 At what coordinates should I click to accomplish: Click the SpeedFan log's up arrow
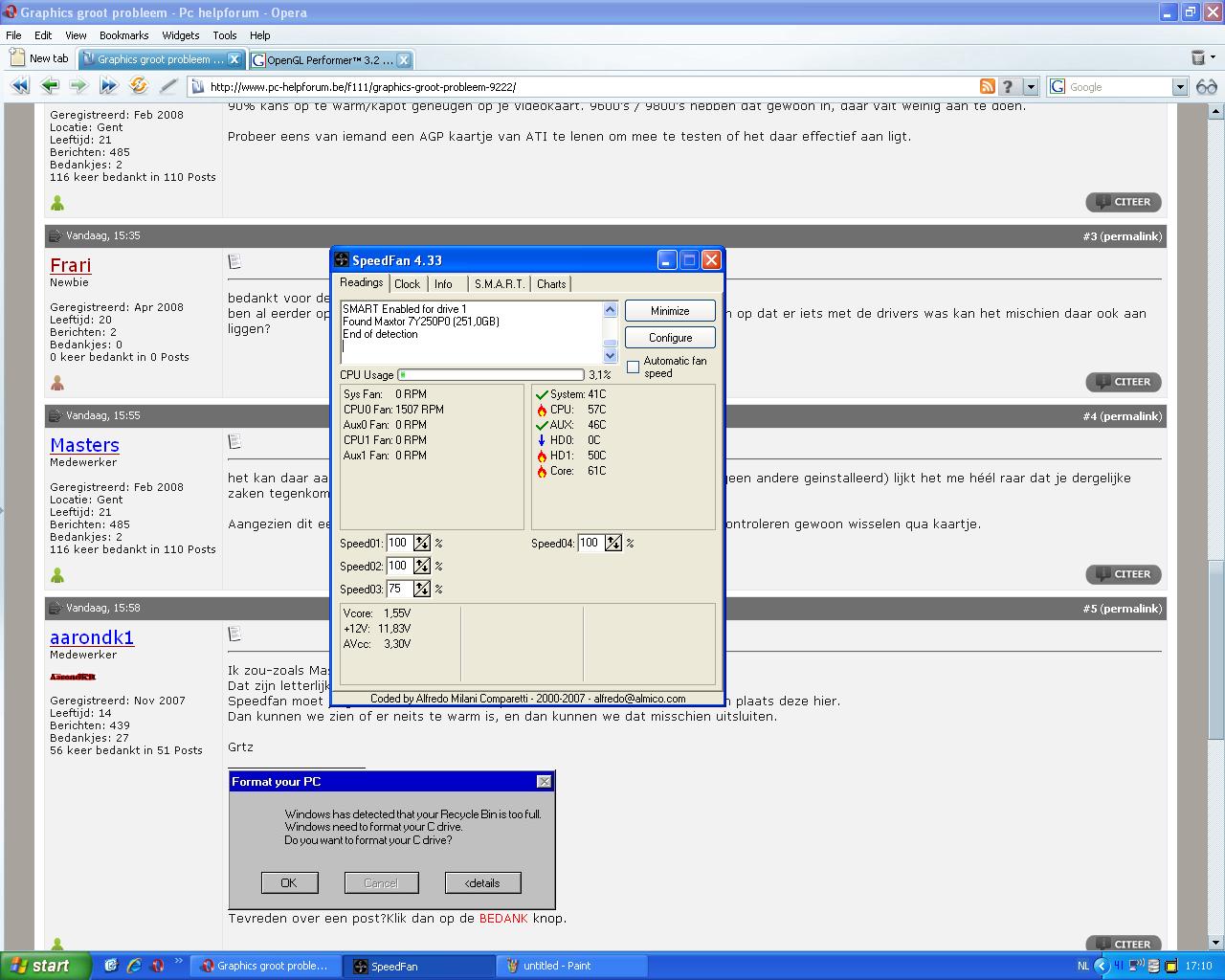pos(611,309)
